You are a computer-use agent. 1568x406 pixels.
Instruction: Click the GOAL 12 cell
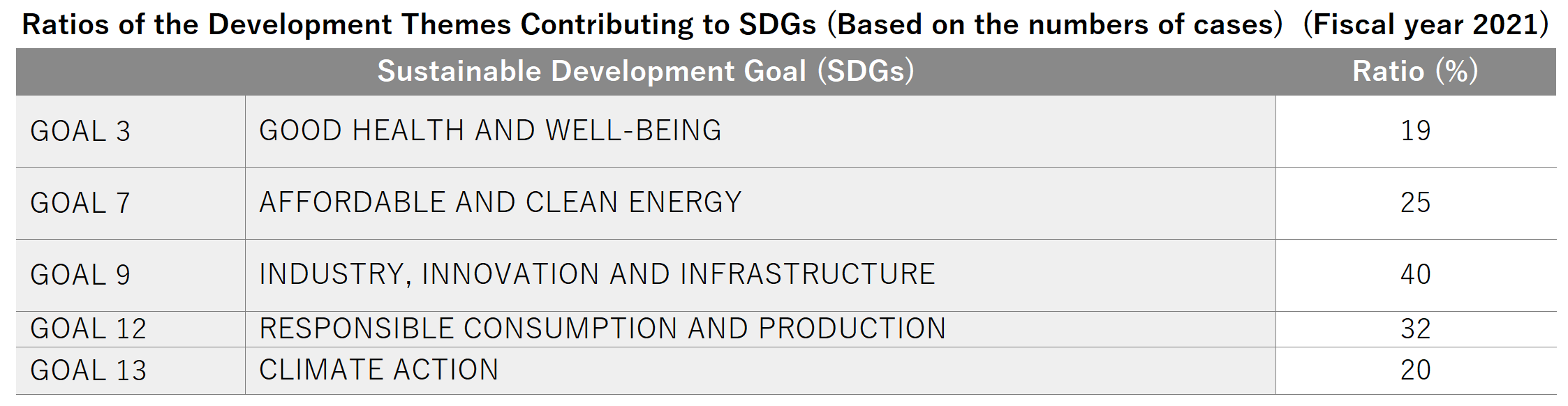pos(131,329)
